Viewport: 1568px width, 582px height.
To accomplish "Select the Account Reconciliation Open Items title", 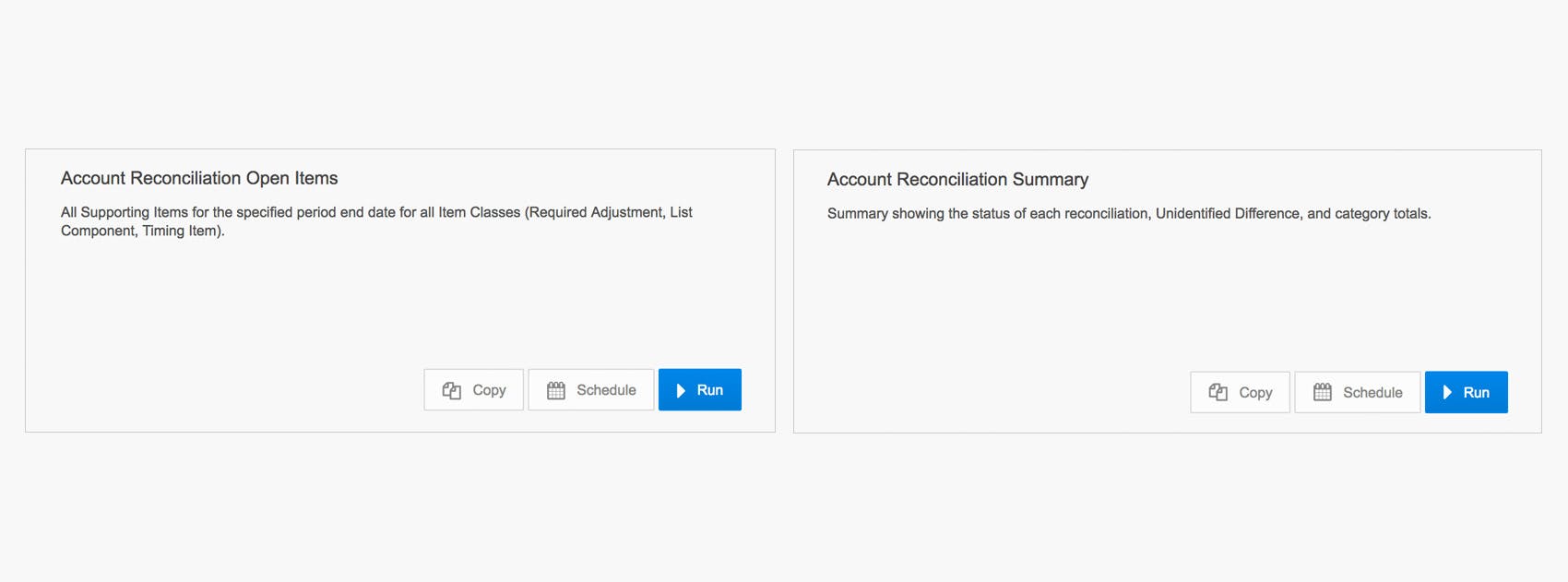I will tap(199, 178).
